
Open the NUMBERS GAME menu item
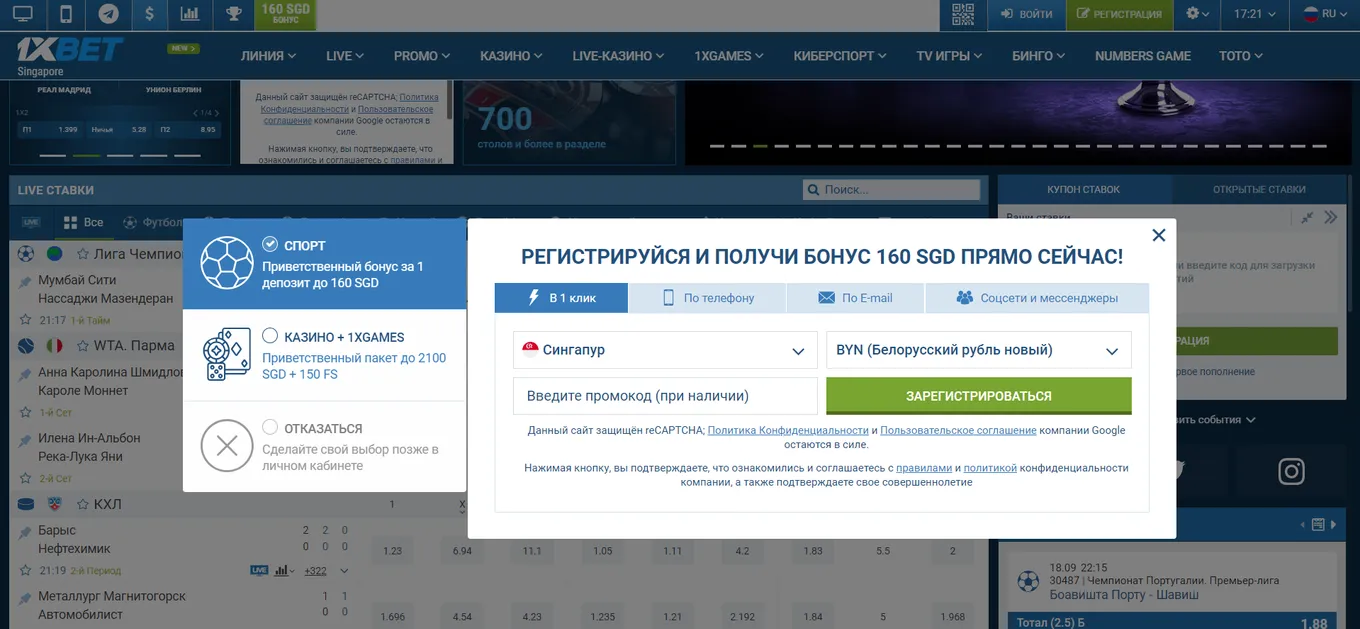(x=1143, y=56)
